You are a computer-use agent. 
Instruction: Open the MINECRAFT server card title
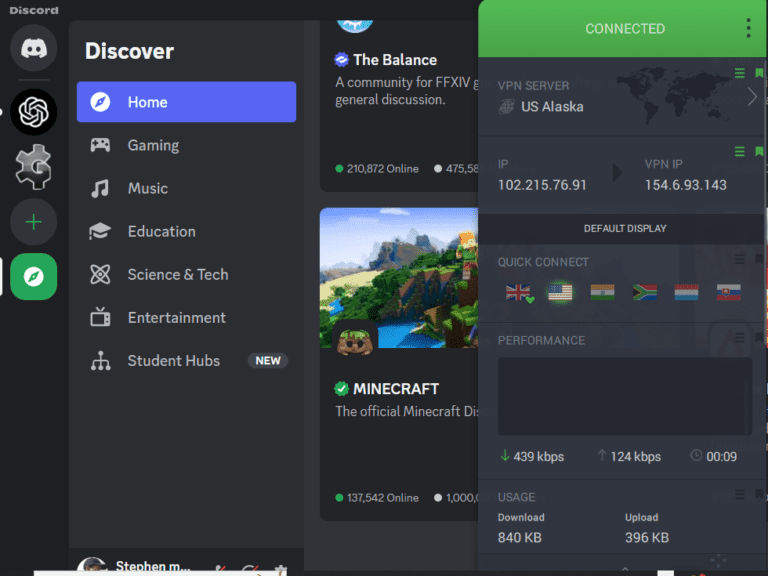click(396, 389)
